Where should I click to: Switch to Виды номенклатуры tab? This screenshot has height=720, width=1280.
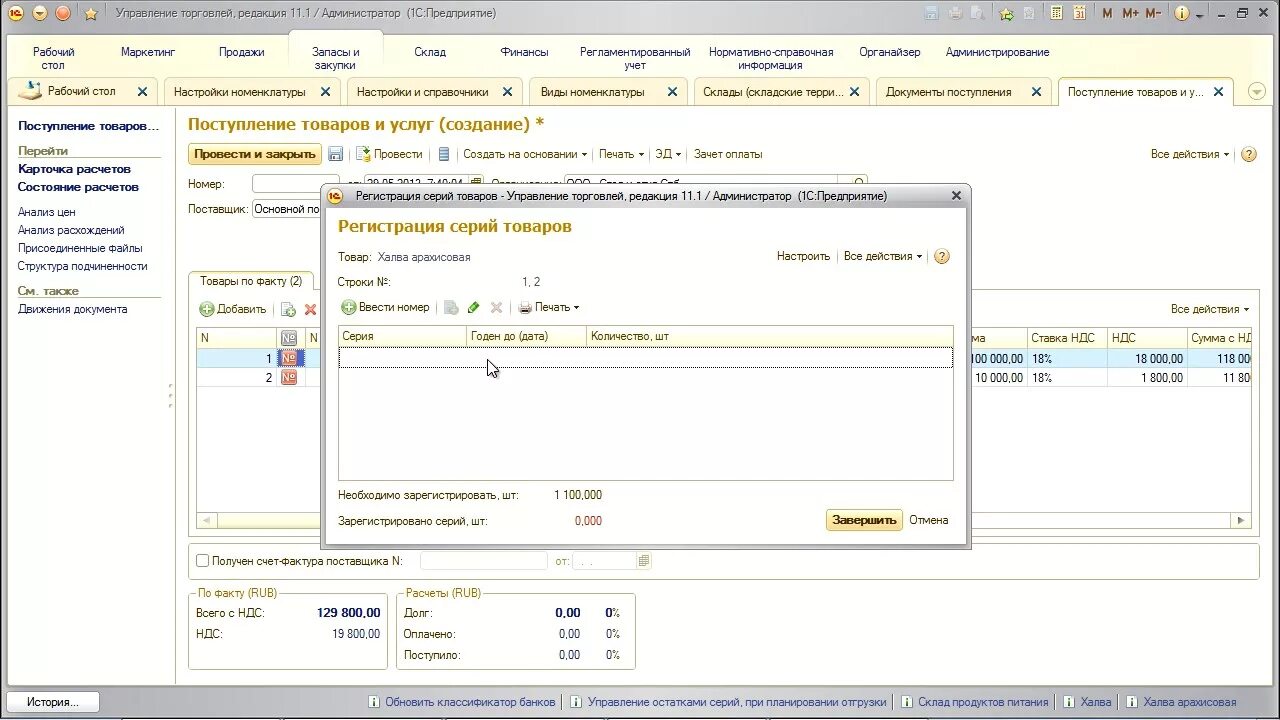tap(593, 91)
